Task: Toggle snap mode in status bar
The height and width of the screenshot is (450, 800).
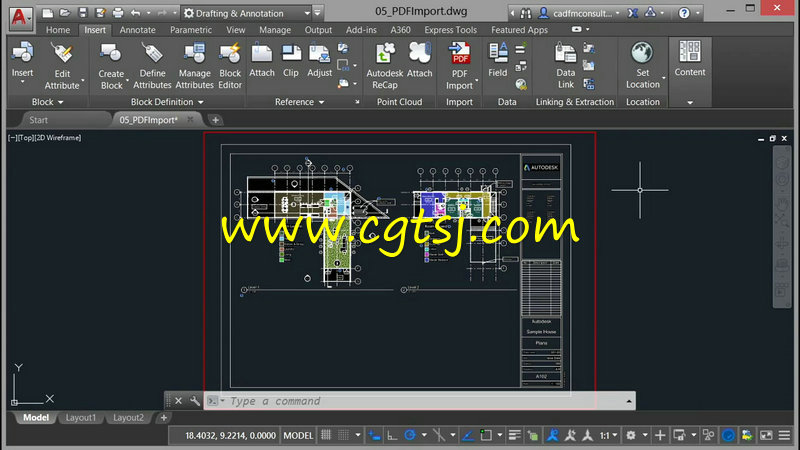Action: (x=343, y=435)
